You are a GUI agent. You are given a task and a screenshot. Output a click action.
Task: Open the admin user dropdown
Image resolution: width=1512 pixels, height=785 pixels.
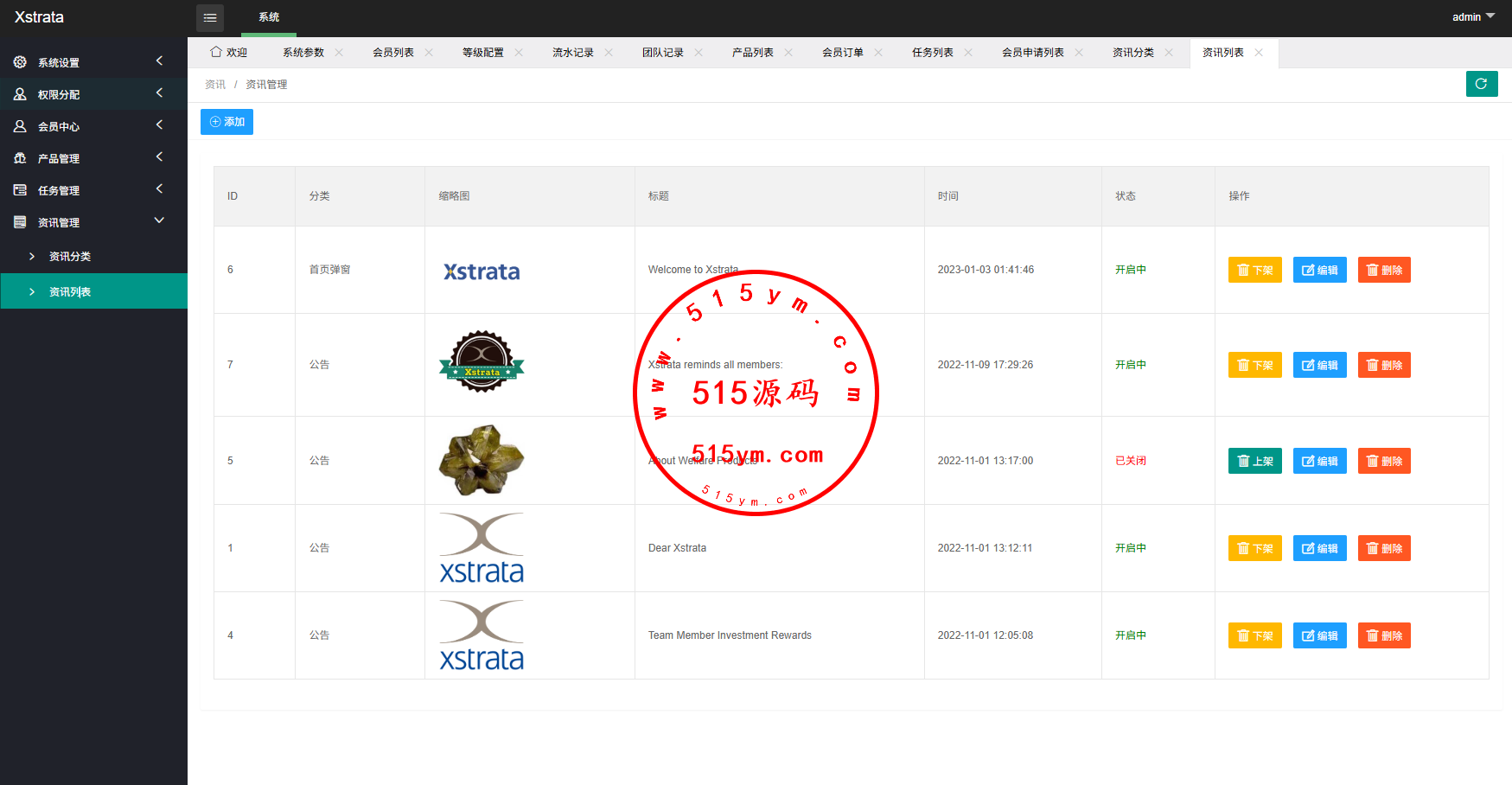pyautogui.click(x=1472, y=17)
